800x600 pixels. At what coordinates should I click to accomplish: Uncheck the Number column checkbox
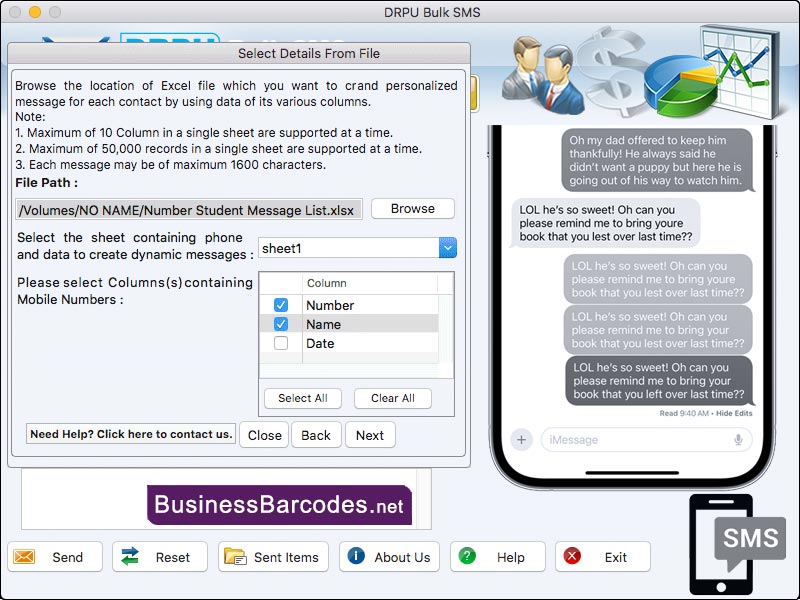pos(282,304)
